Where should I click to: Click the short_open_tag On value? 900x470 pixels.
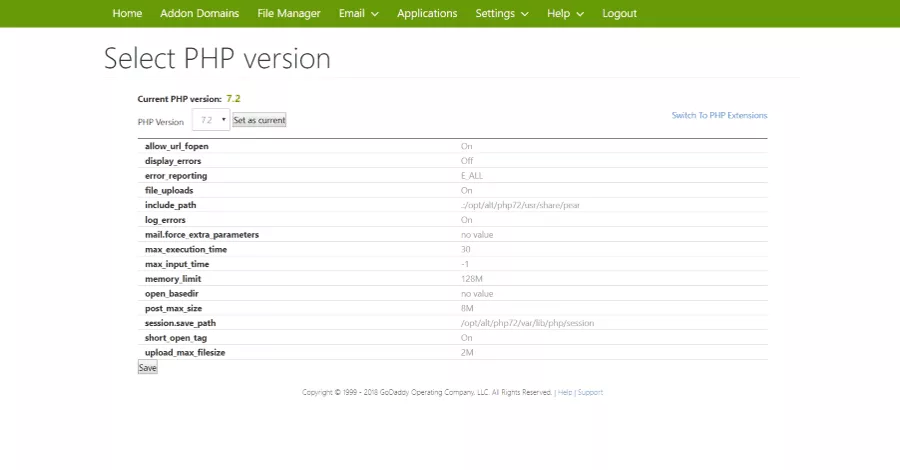(x=467, y=338)
